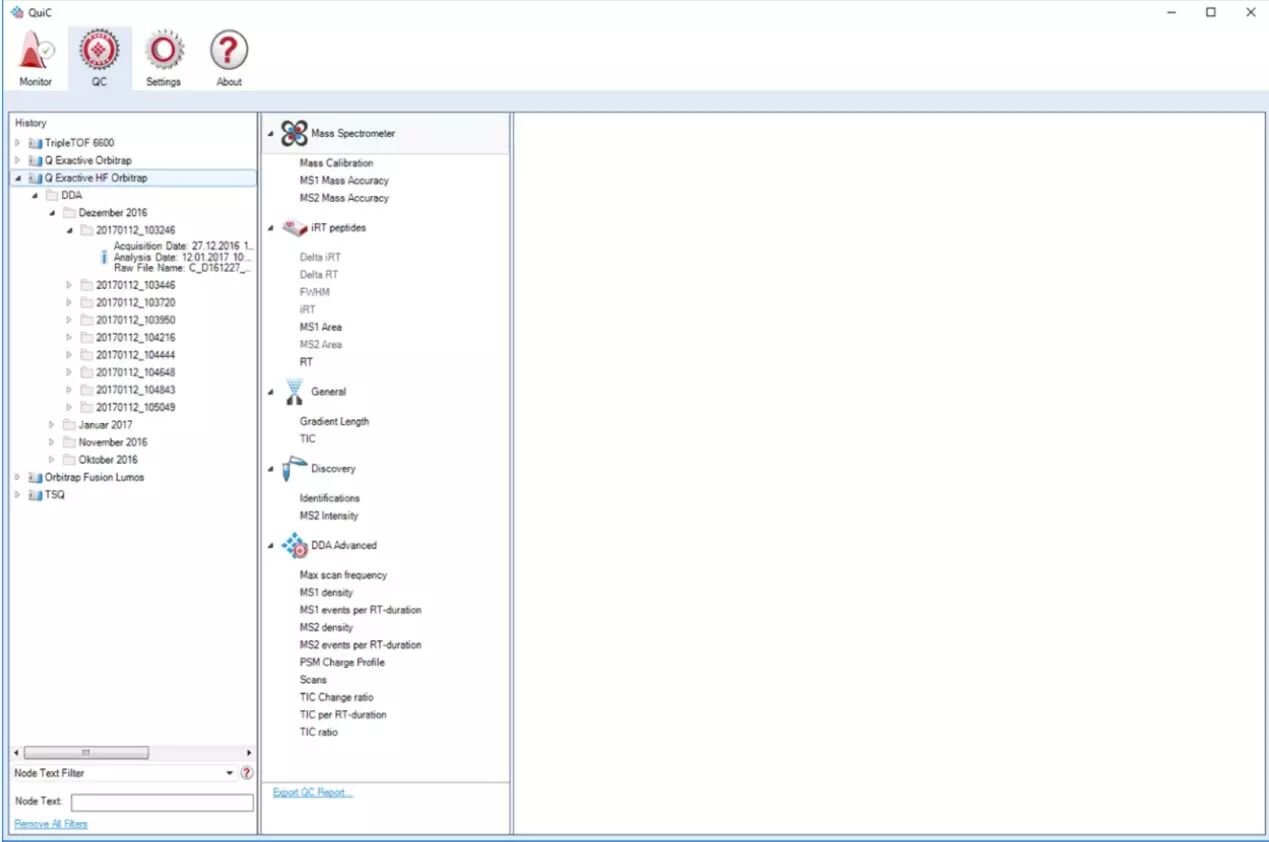Select Mass Calibration metric
1269x842 pixels.
(336, 163)
